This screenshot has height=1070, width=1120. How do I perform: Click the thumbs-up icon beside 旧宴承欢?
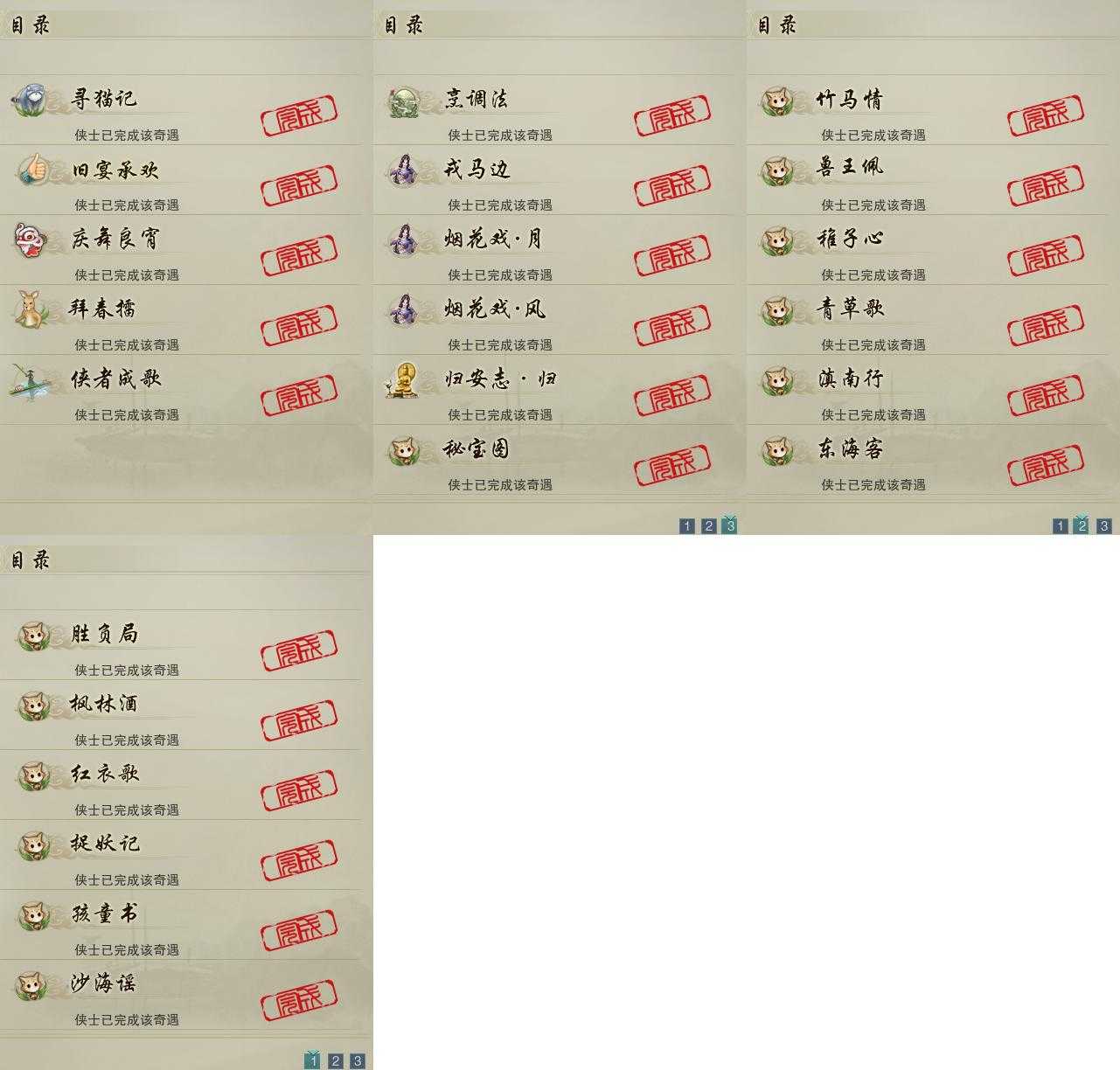(32, 169)
